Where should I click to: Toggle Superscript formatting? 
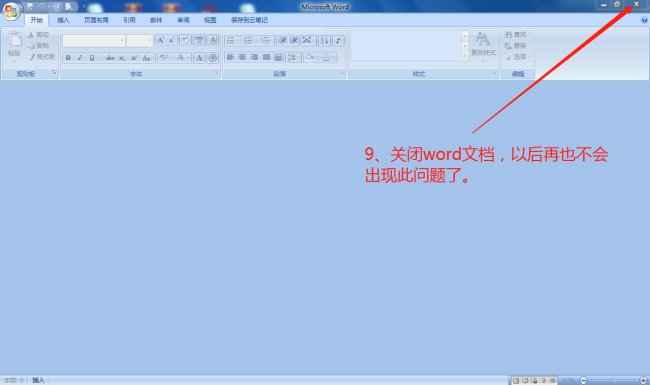click(x=134, y=58)
